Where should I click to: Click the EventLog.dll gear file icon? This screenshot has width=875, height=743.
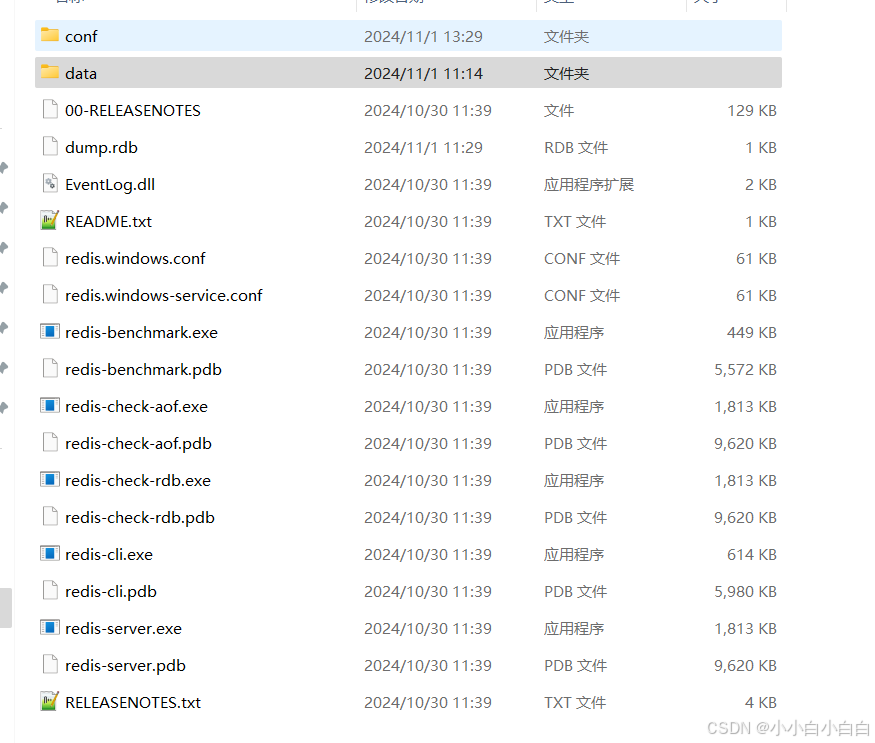click(x=50, y=183)
